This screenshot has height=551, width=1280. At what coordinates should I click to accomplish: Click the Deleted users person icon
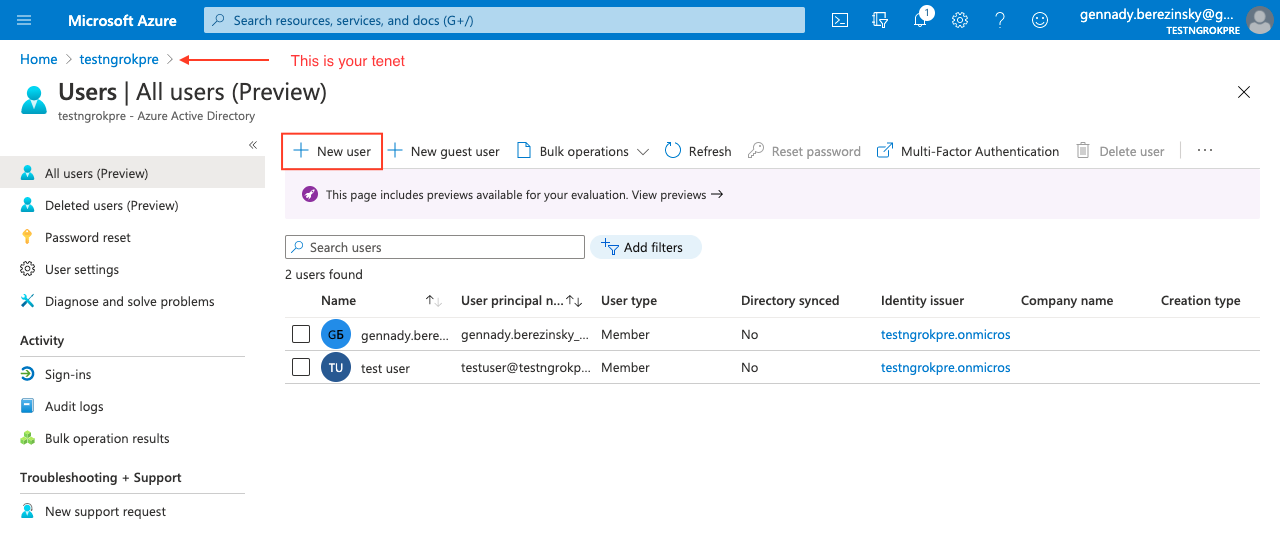[x=27, y=205]
